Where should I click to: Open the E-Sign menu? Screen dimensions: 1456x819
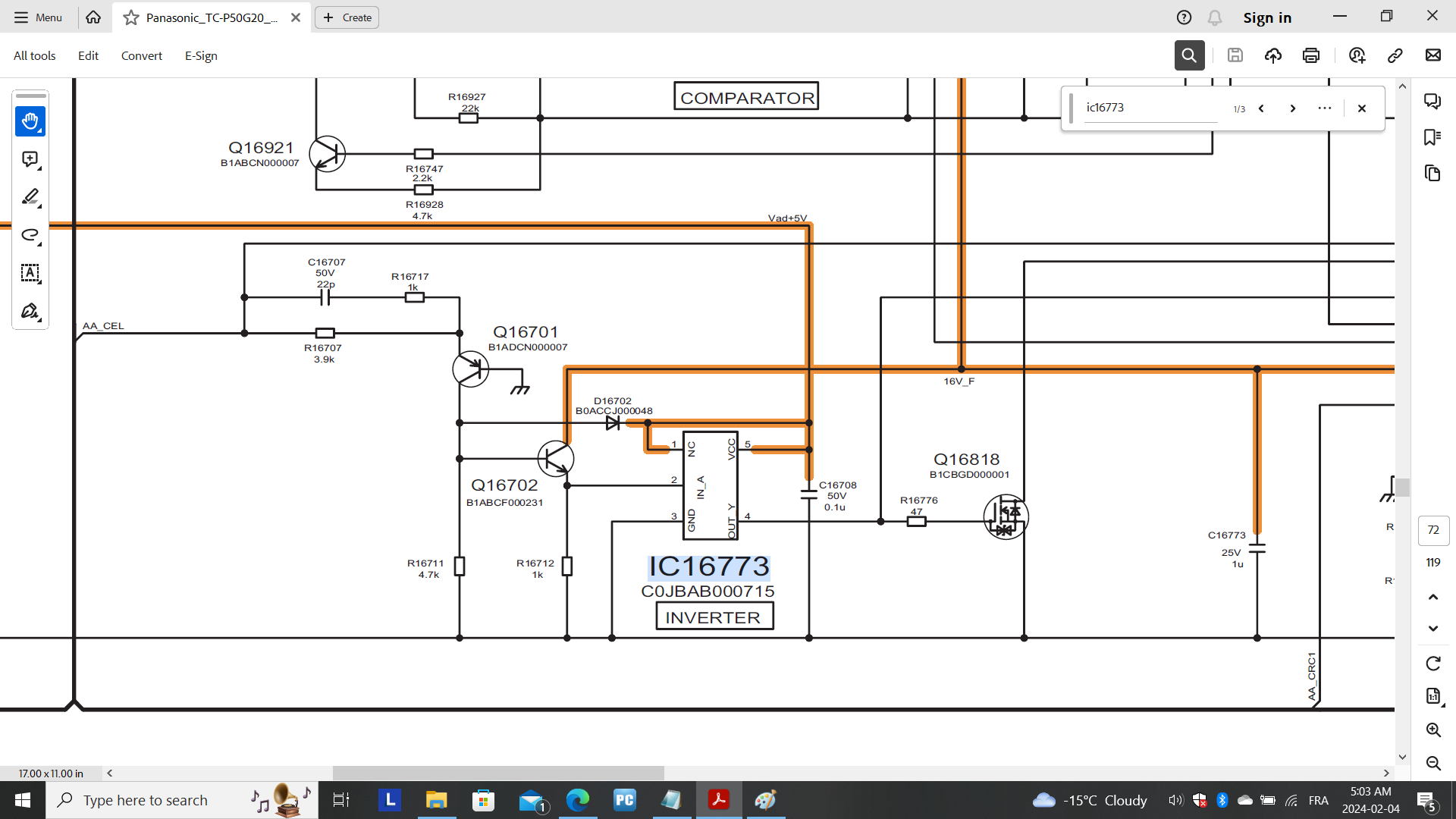point(201,55)
